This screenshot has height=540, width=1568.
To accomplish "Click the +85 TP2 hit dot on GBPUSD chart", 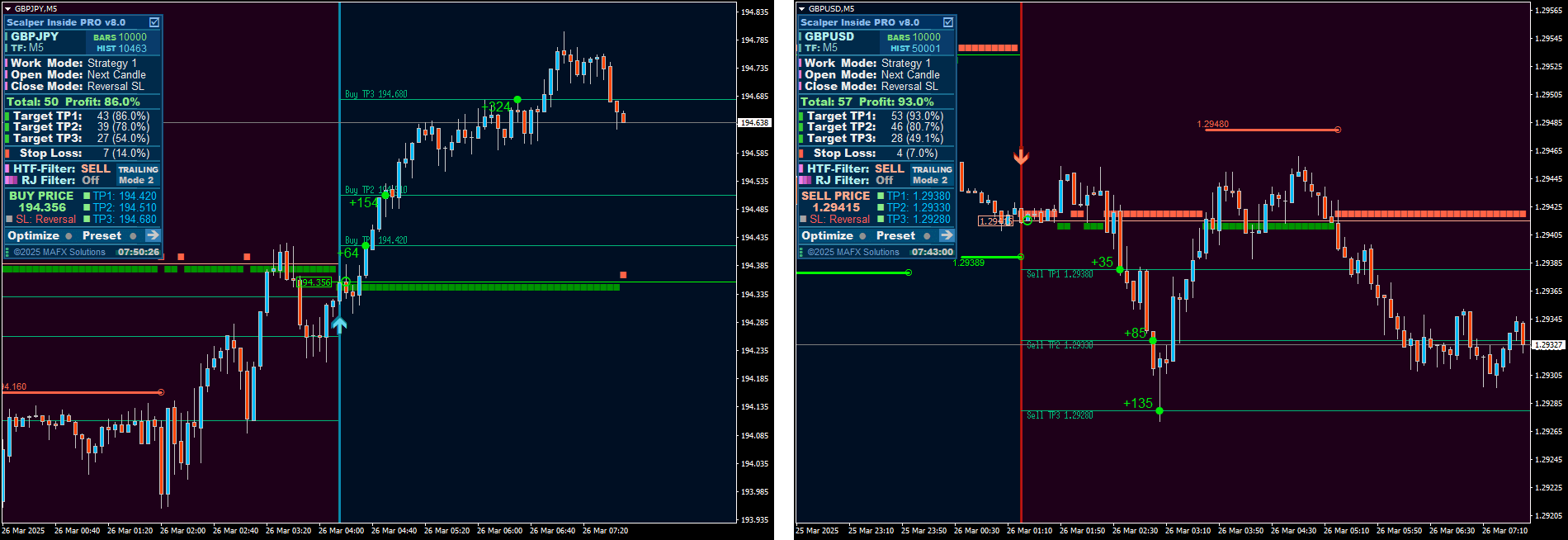I will coord(1153,340).
